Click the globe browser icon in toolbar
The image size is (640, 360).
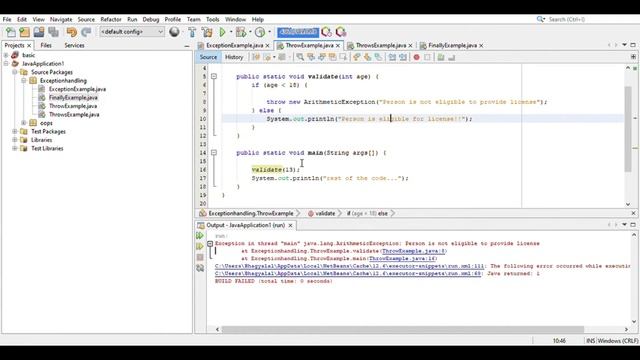point(174,32)
